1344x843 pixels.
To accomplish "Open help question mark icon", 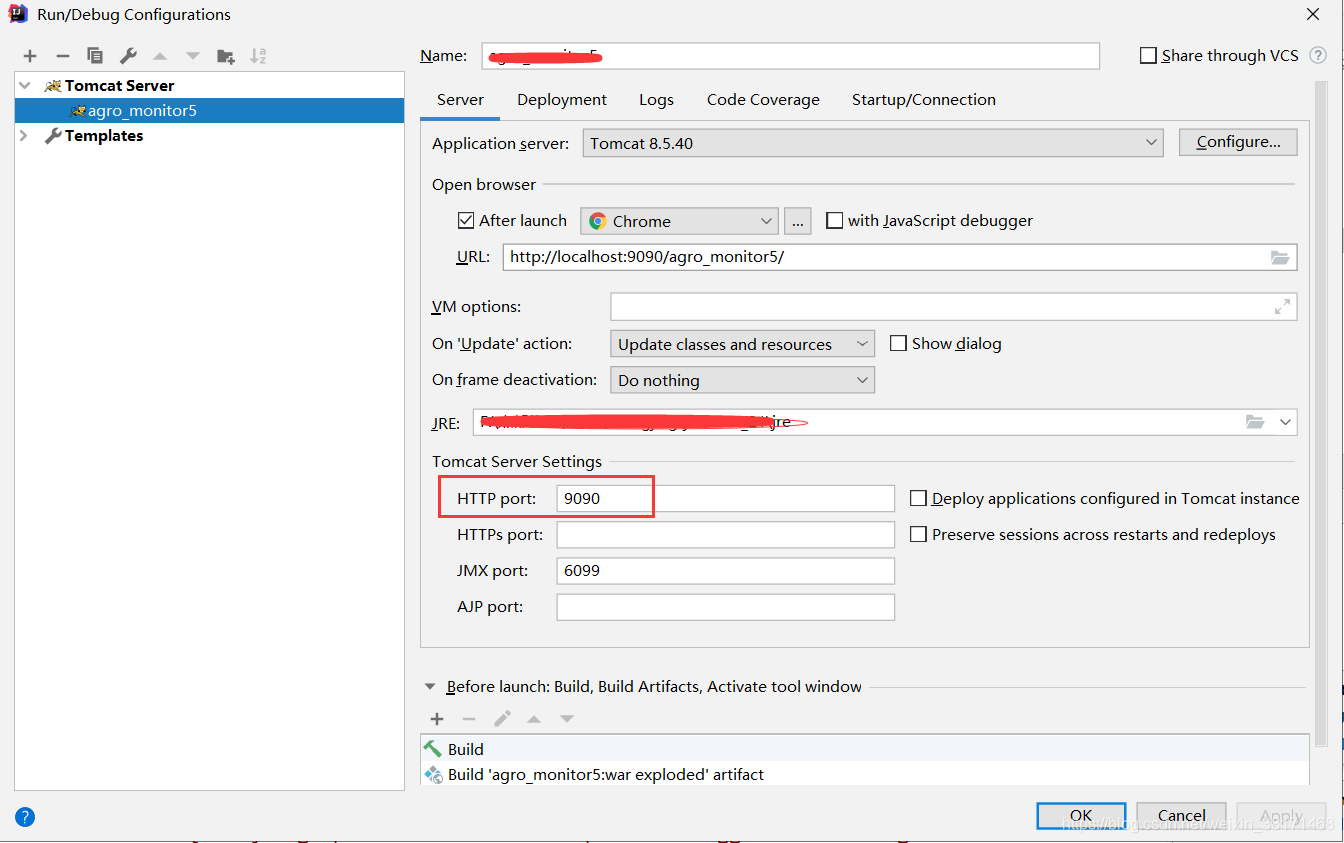I will click(x=25, y=817).
